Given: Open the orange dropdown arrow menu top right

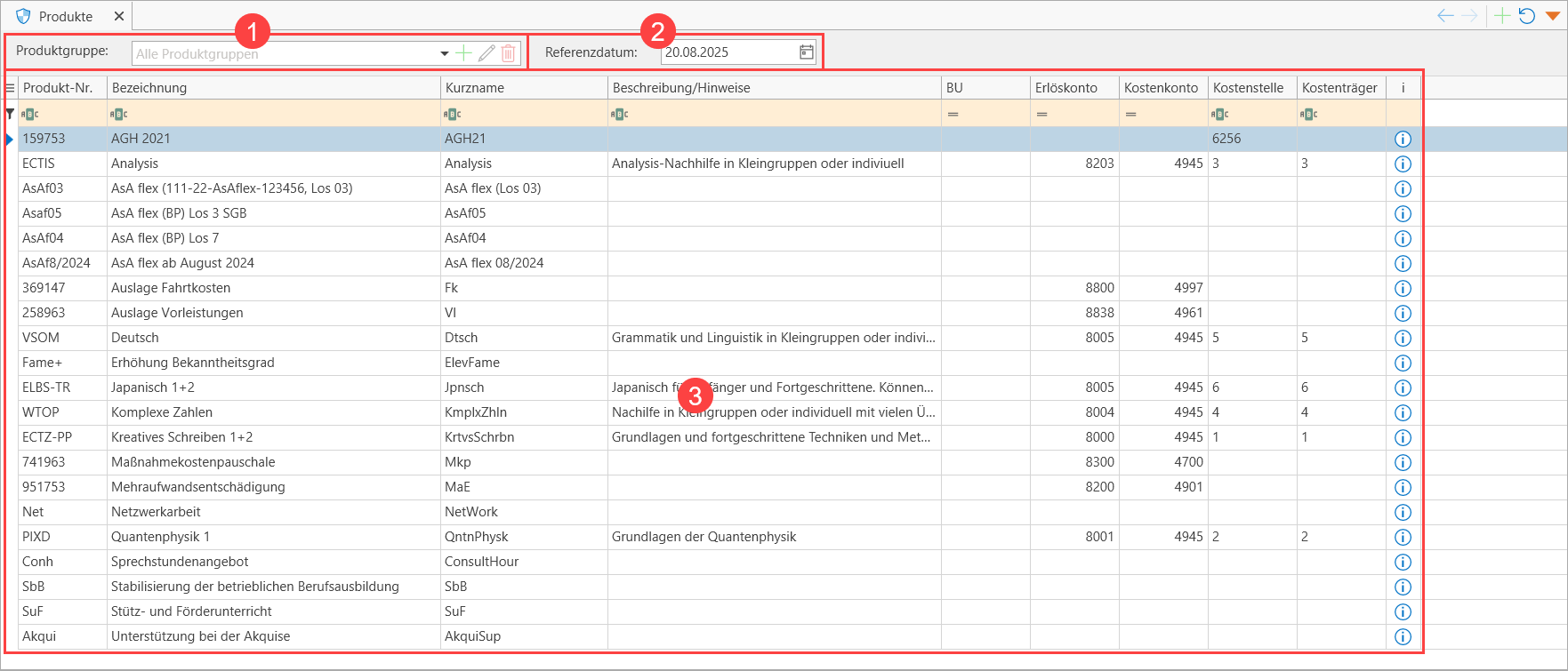Looking at the screenshot, I should (1553, 16).
